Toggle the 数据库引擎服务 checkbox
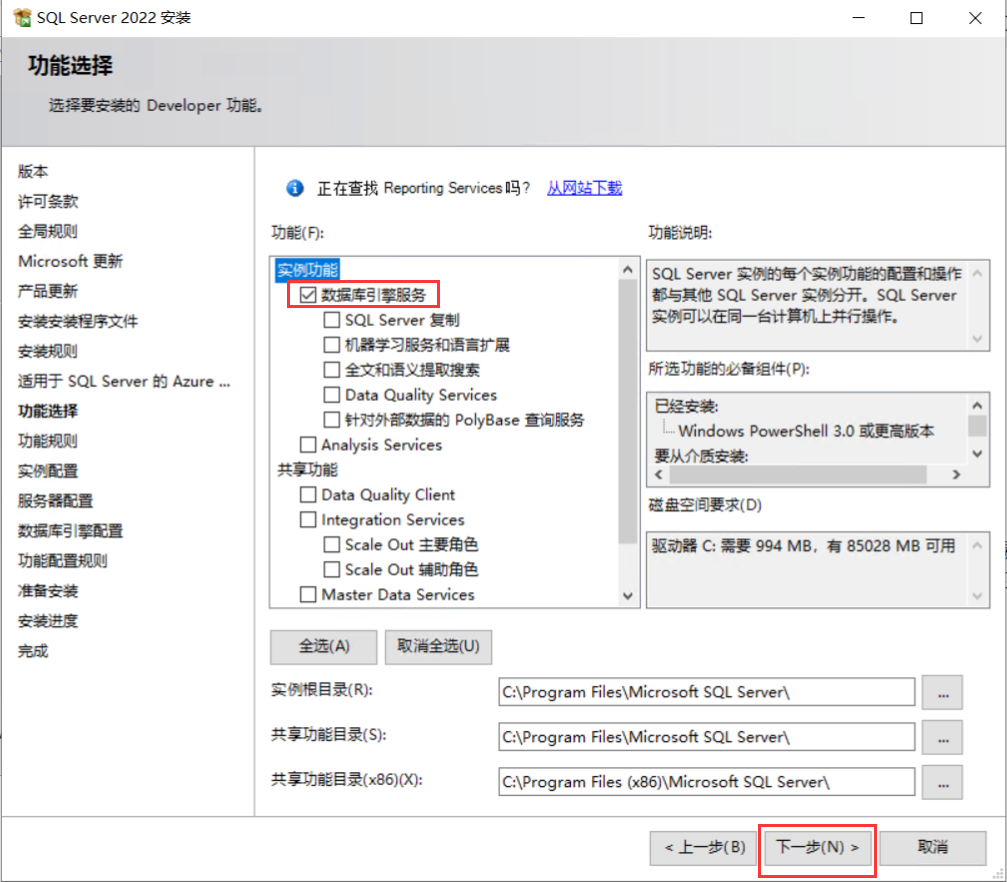The height and width of the screenshot is (882, 1007). tap(308, 295)
